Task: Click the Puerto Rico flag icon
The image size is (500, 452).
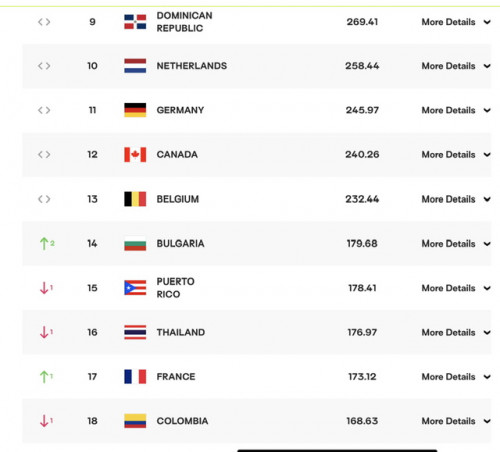Action: point(135,288)
